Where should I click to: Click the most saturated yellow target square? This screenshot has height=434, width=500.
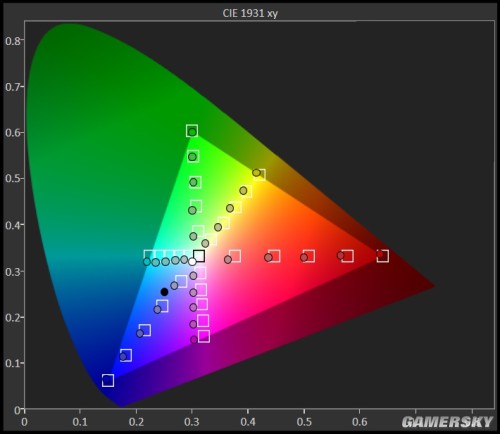(x=259, y=174)
